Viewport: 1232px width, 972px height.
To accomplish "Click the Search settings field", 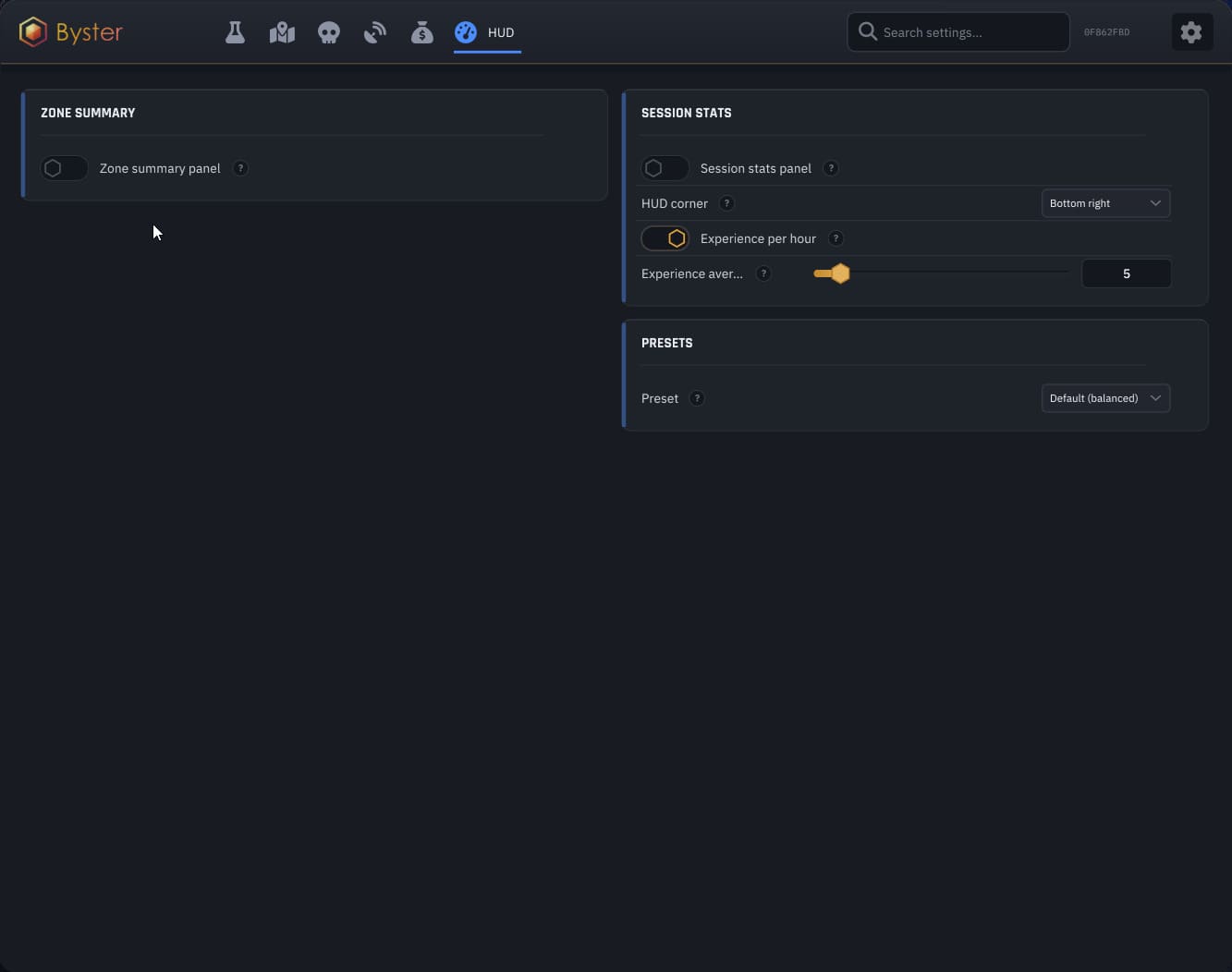I will [x=958, y=32].
